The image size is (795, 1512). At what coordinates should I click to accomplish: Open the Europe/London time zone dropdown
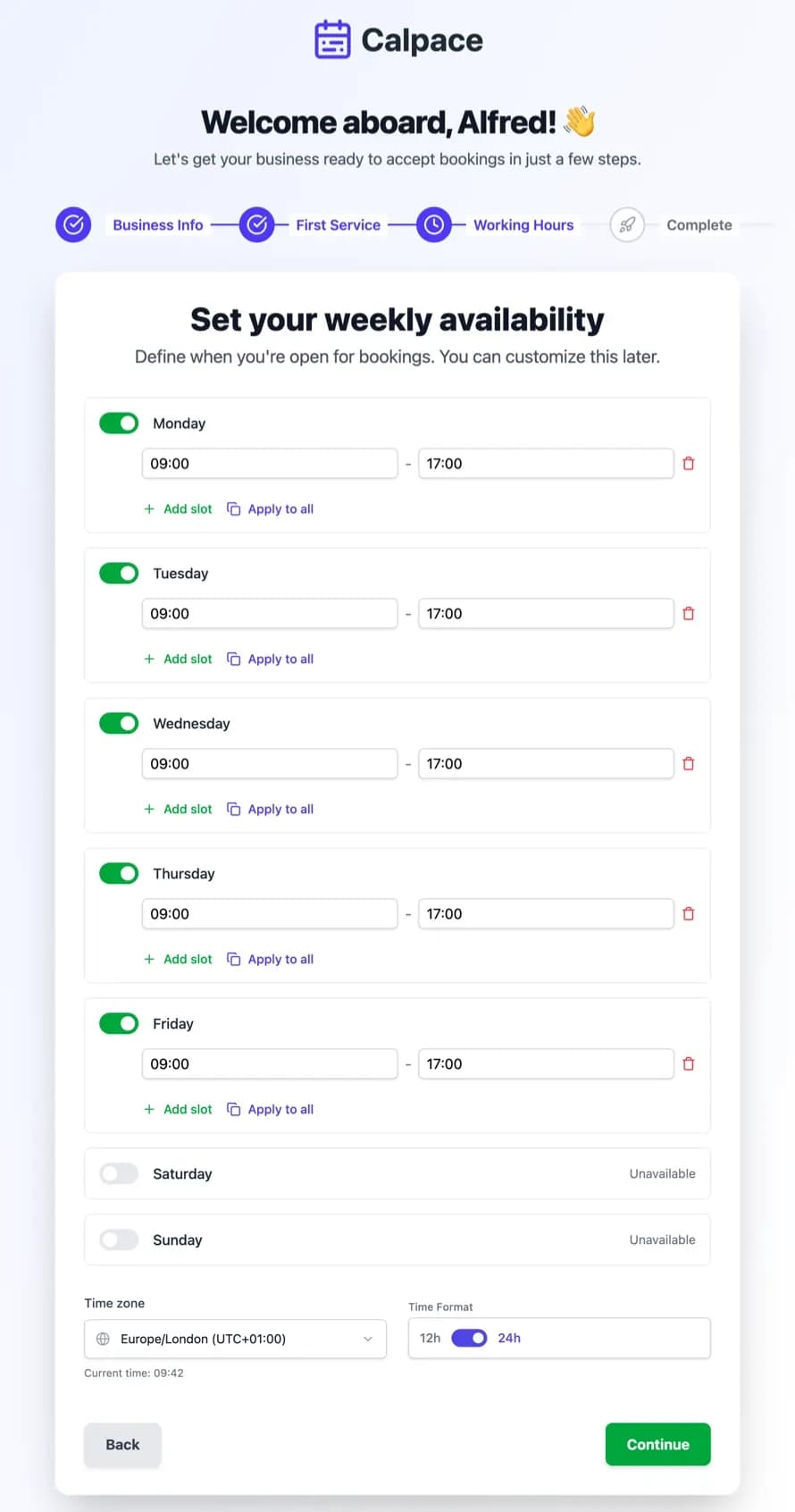pos(236,1339)
